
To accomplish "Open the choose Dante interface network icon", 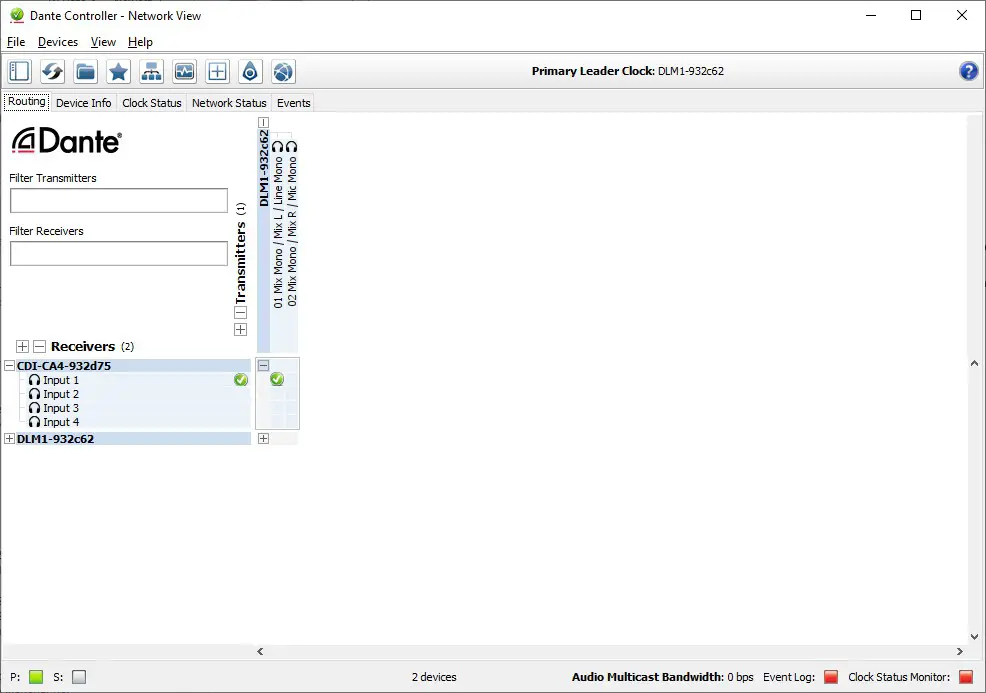I will click(x=152, y=71).
